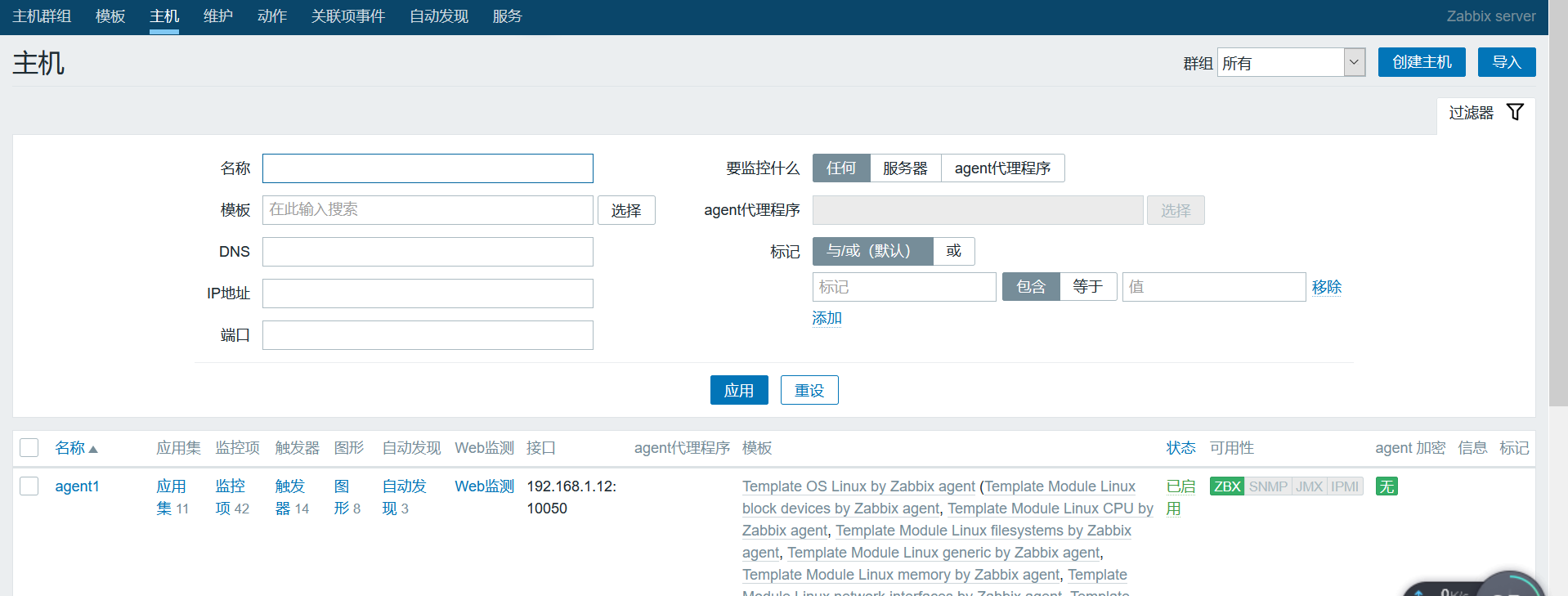Viewport: 1568px width, 596px height.
Task: Open Template Module Linux filesystems template link
Action: 983,531
